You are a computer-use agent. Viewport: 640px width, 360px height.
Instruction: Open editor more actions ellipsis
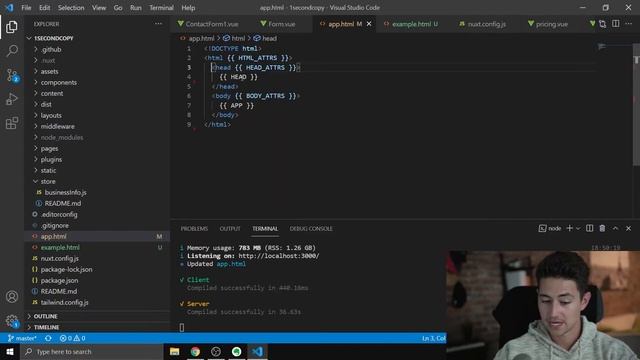pyautogui.click(x=629, y=24)
